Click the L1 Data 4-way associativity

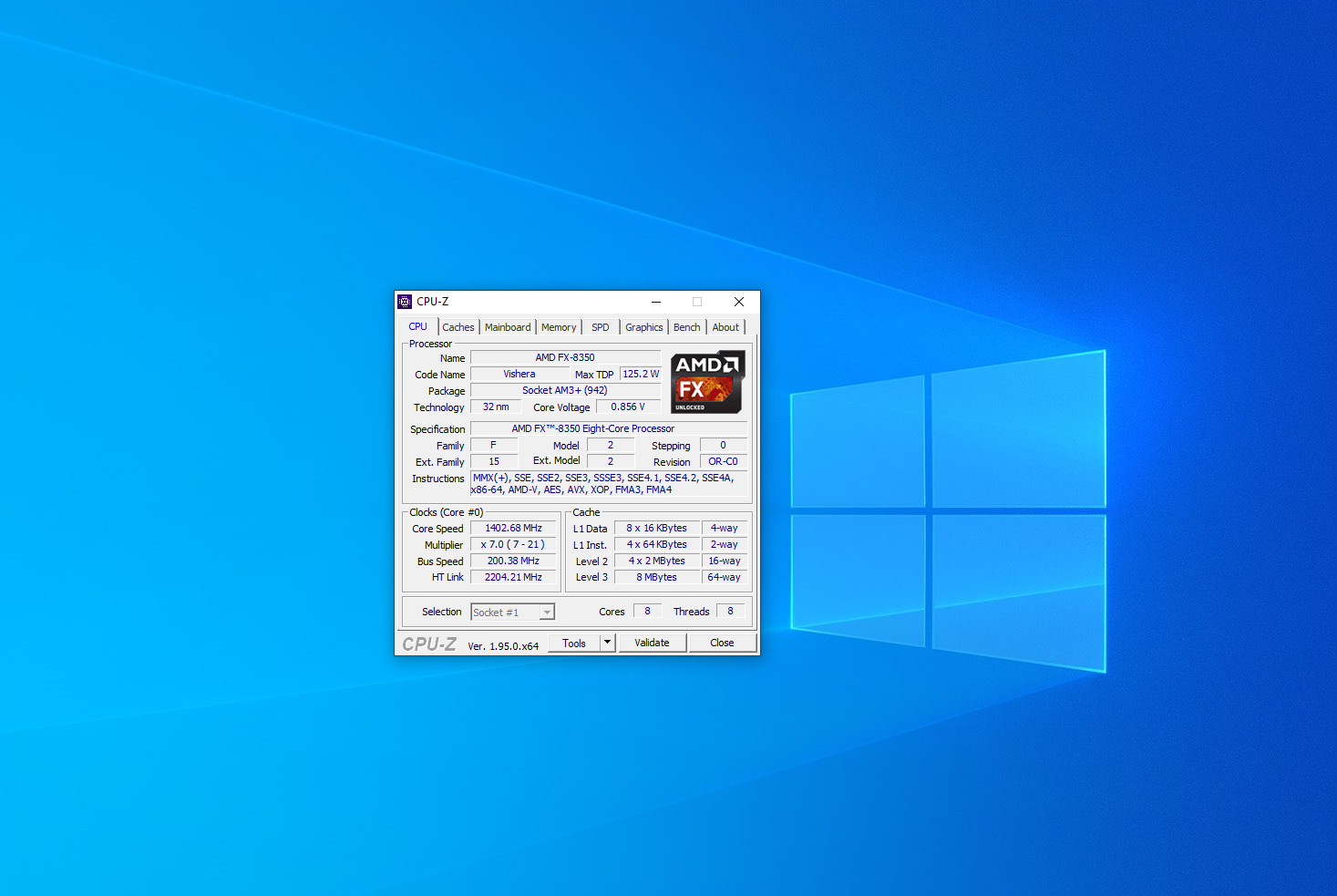click(725, 528)
